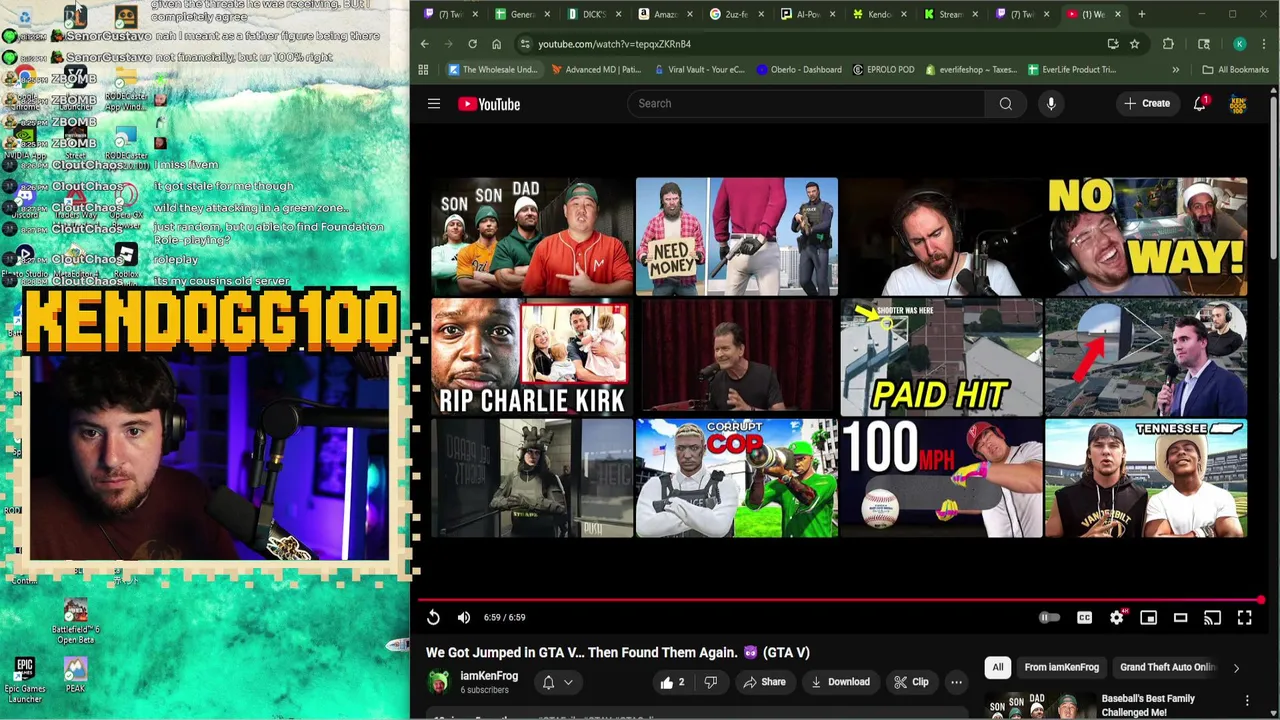Screen dimensions: 1280x720
Task: Open the iamKenFrog channel name link
Action: coord(489,676)
